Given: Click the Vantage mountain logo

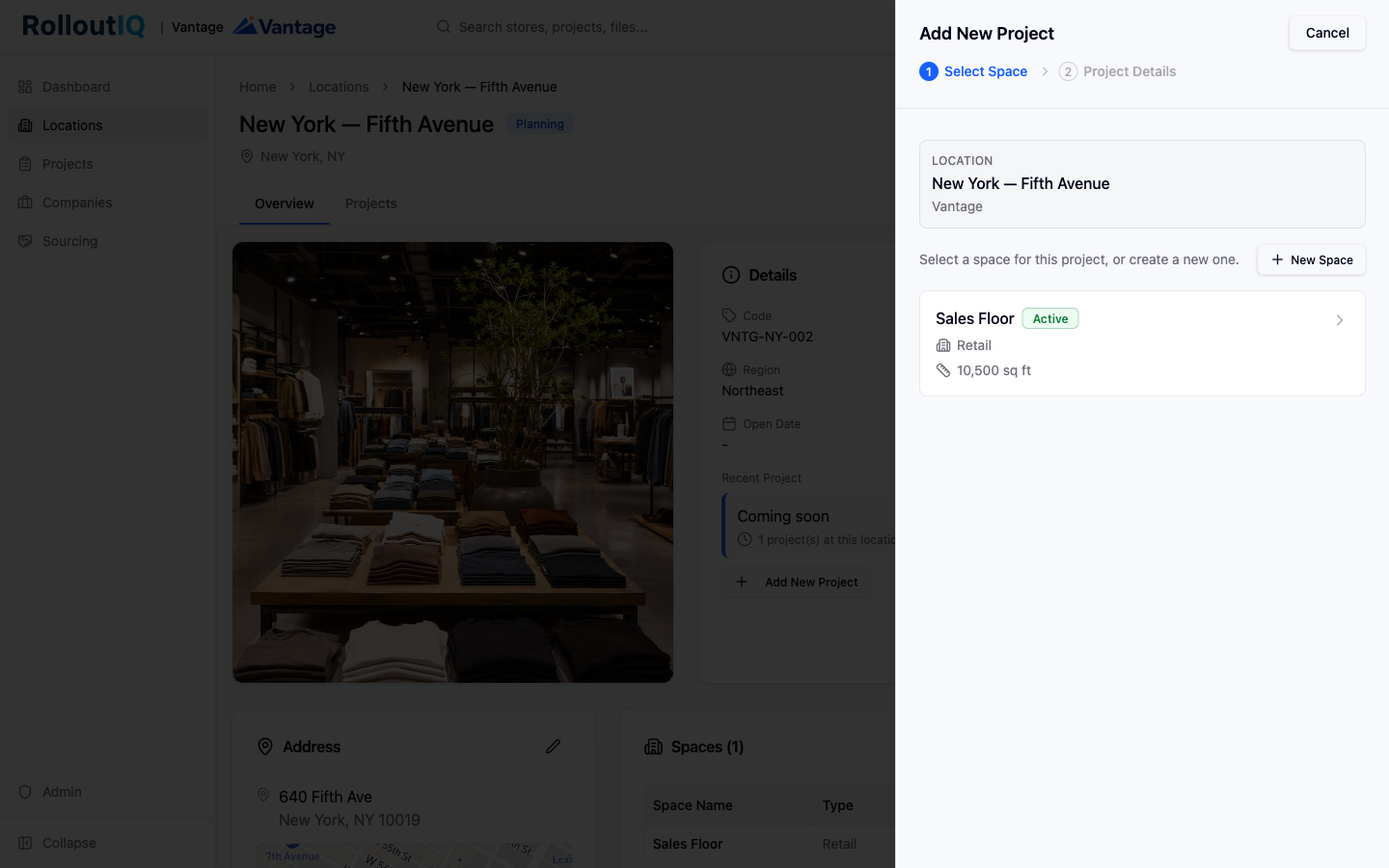Looking at the screenshot, I should tap(284, 26).
